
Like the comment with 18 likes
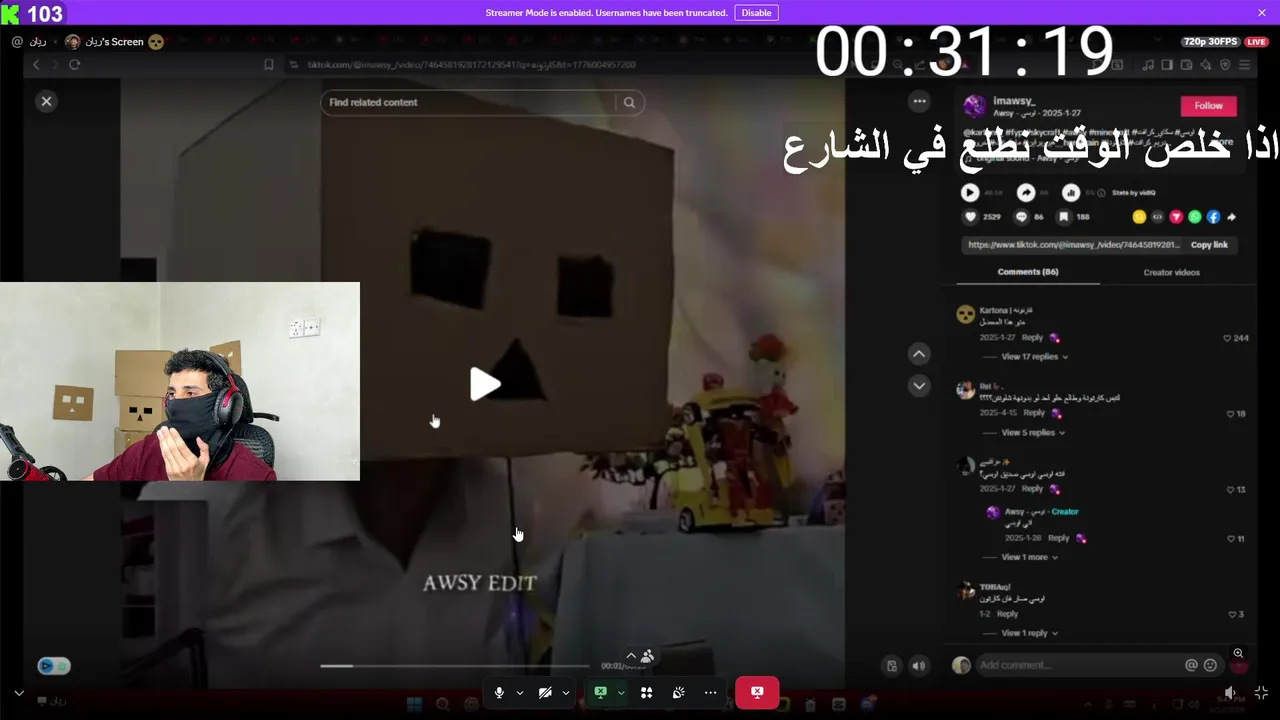1231,414
